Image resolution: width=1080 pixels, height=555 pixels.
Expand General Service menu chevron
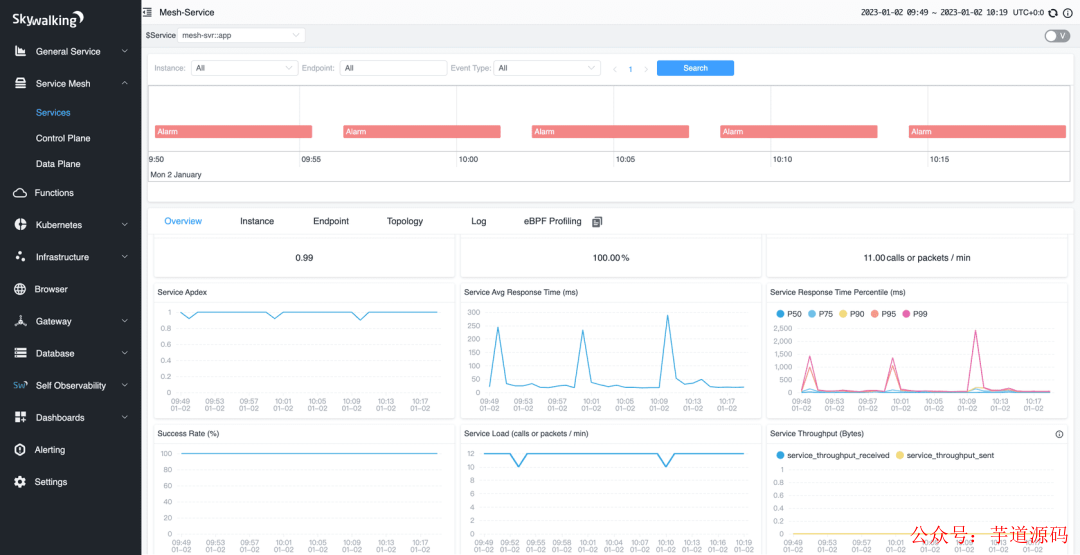coord(125,51)
